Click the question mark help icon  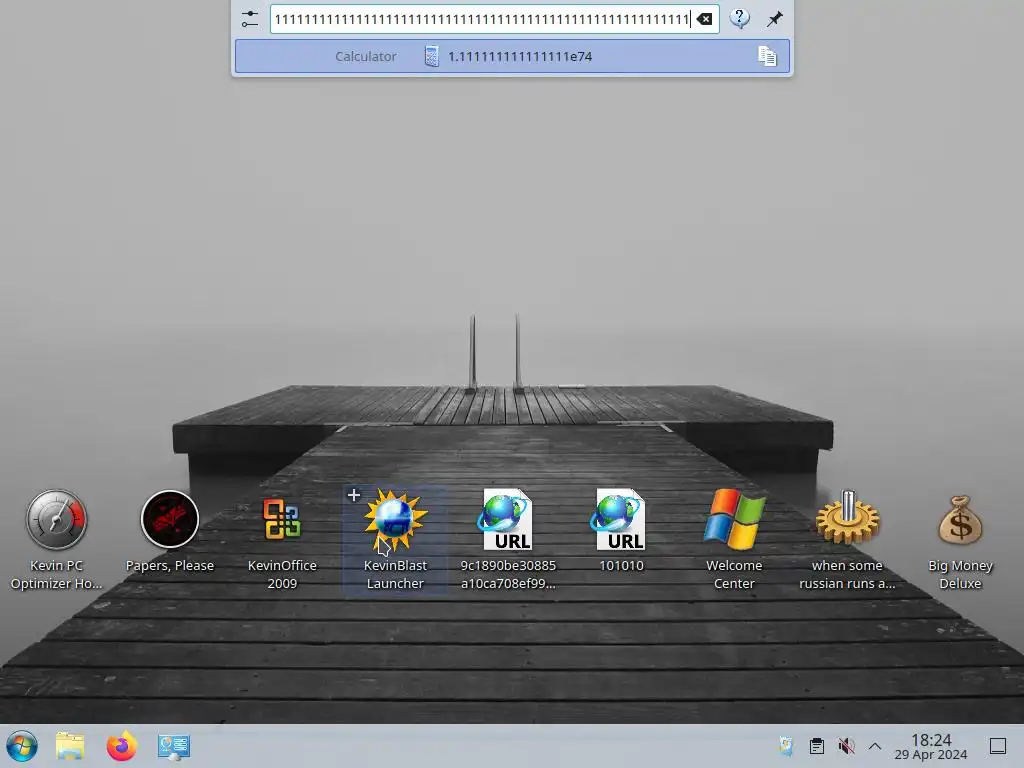click(x=739, y=18)
